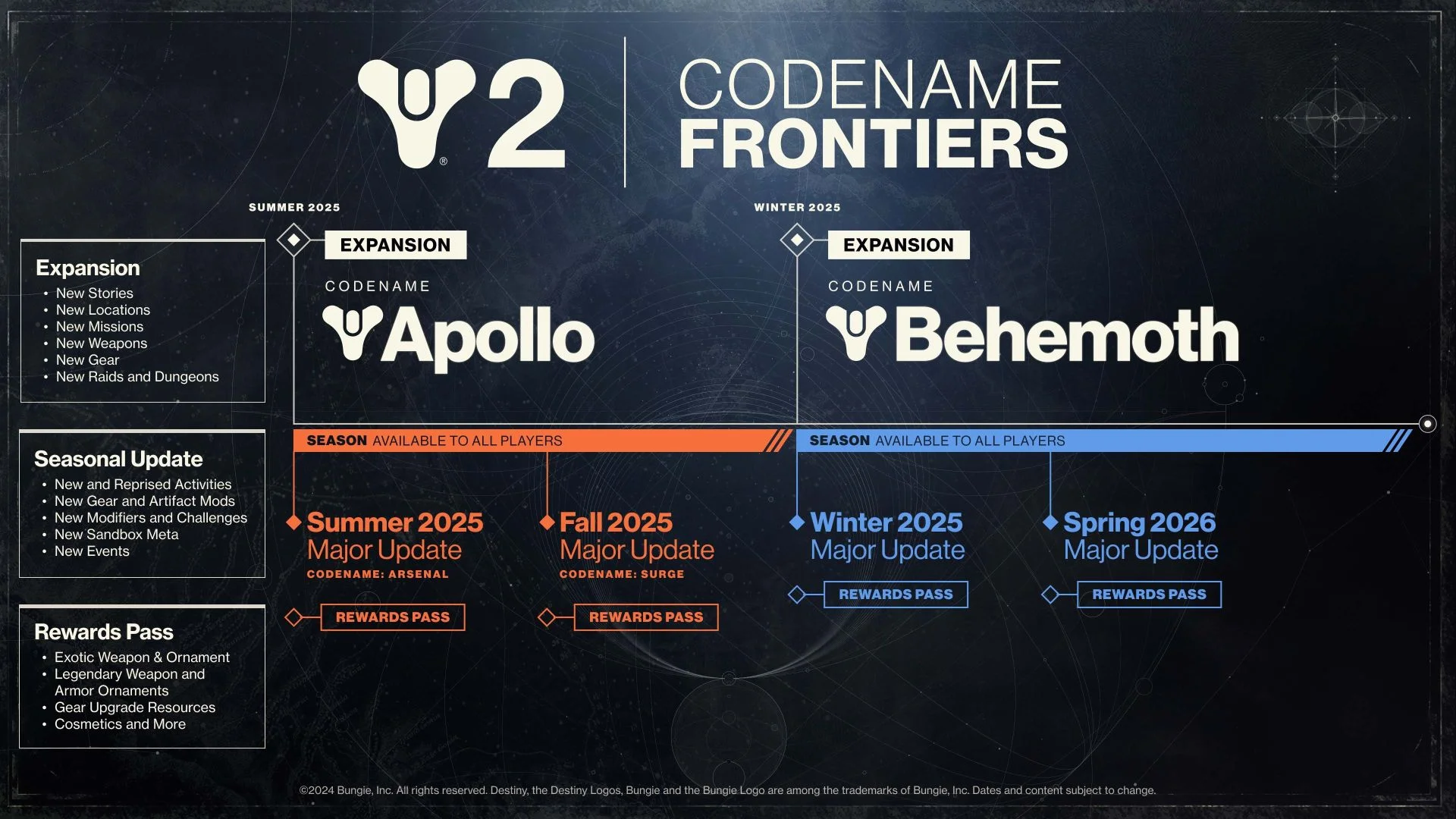
Task: Click the Winter 2025 Rewards Pass diamond outline
Action: pos(800,594)
